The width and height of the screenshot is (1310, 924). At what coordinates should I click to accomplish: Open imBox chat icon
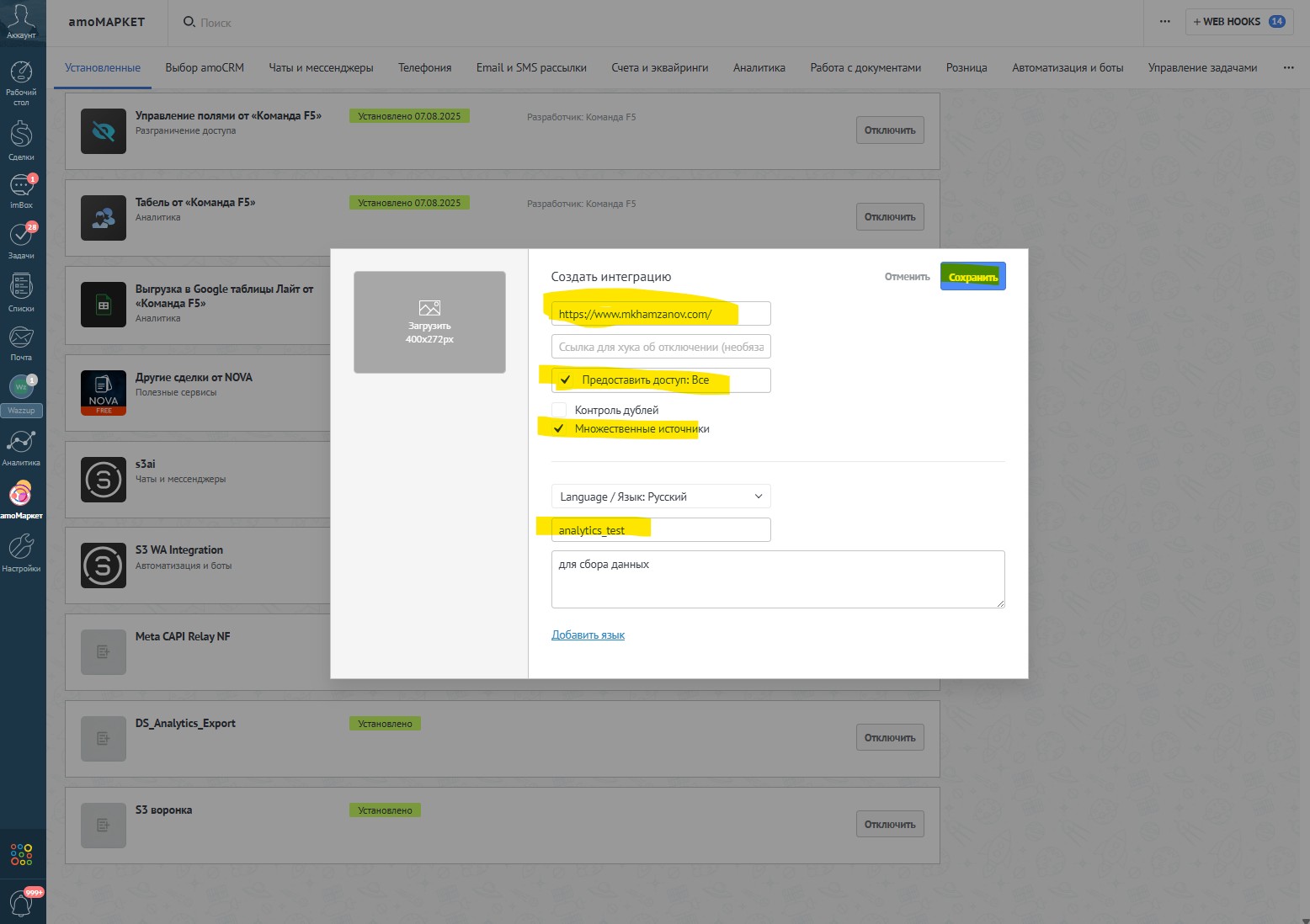click(21, 190)
